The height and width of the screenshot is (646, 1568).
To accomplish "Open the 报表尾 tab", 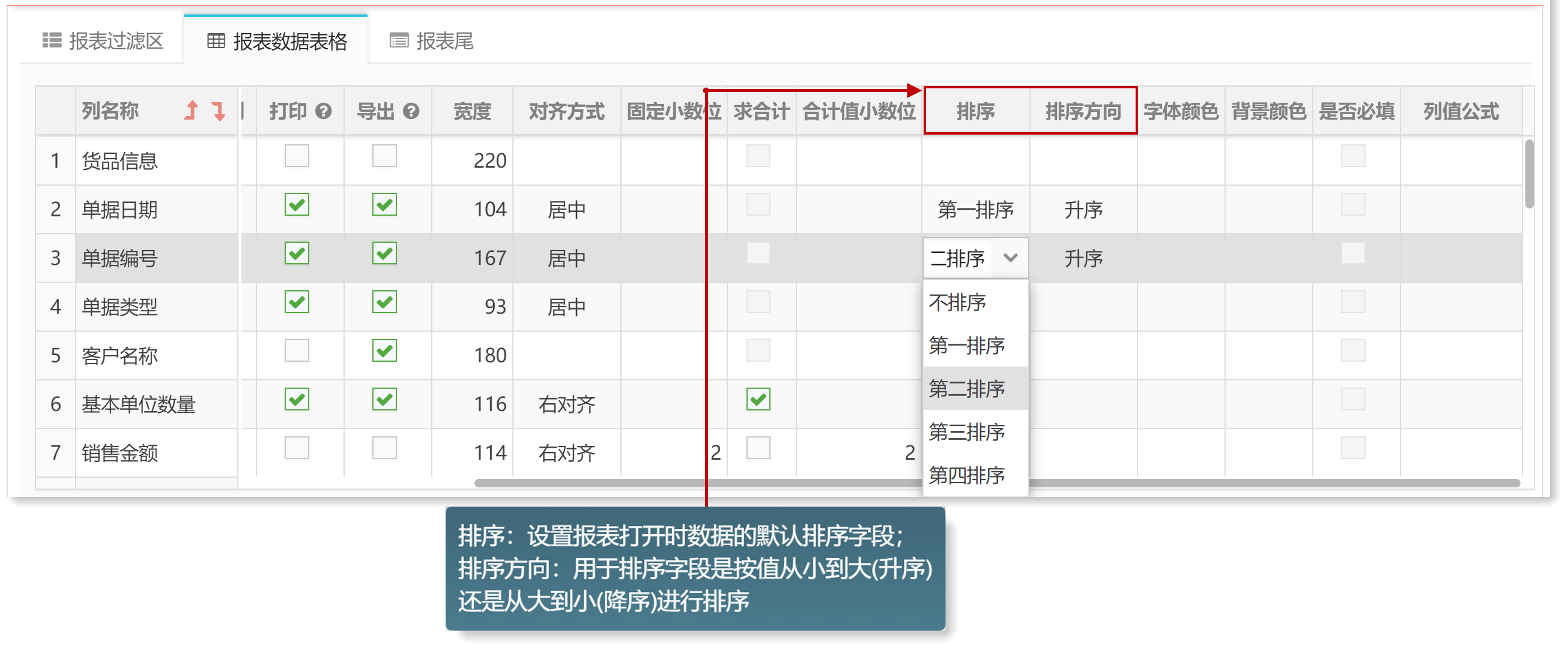I will pyautogui.click(x=431, y=41).
